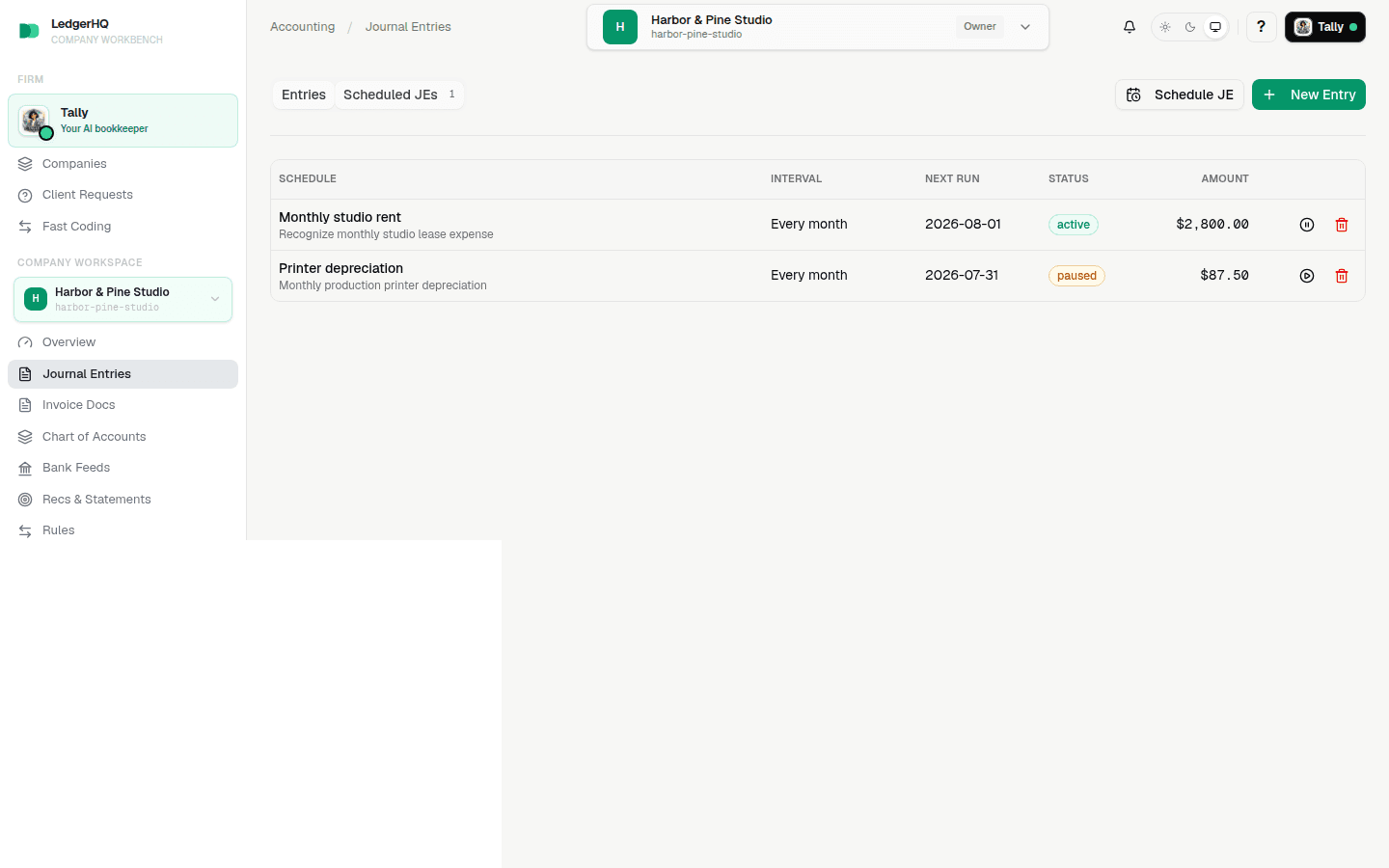Screen dimensions: 1389x868
Task: Open Bank Feeds in sidebar
Action: click(x=123, y=468)
